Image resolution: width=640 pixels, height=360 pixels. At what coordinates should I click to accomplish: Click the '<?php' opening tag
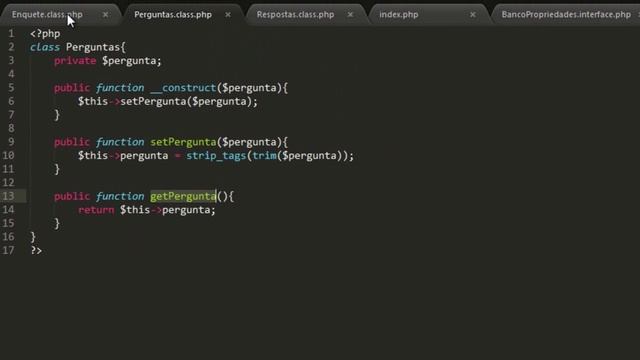pyautogui.click(x=45, y=34)
